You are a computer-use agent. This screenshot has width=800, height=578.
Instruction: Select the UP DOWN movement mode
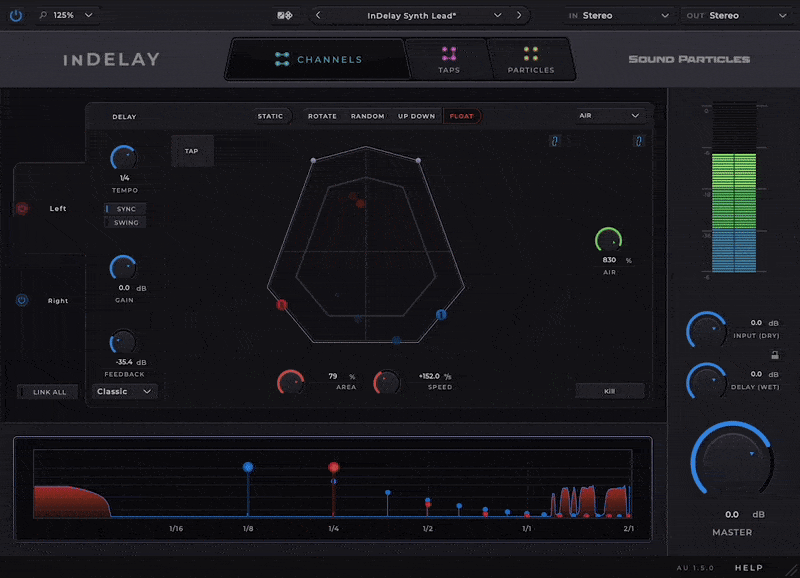pyautogui.click(x=416, y=116)
